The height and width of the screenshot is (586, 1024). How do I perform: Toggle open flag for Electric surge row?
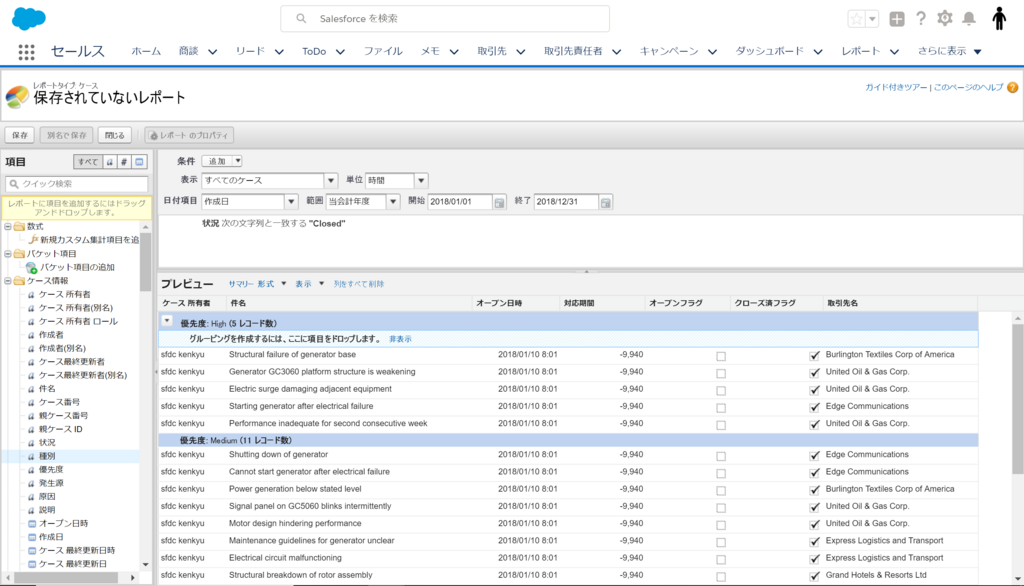(721, 391)
